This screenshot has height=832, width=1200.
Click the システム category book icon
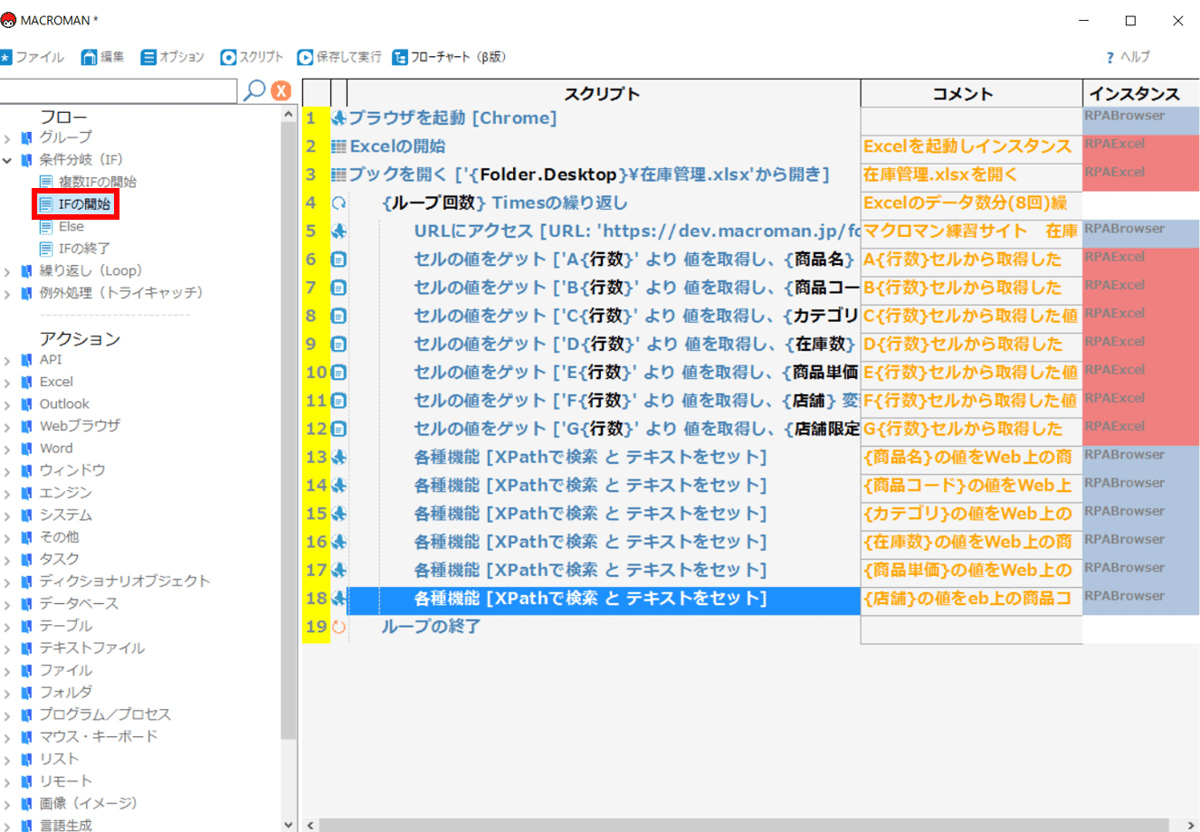pos(26,515)
